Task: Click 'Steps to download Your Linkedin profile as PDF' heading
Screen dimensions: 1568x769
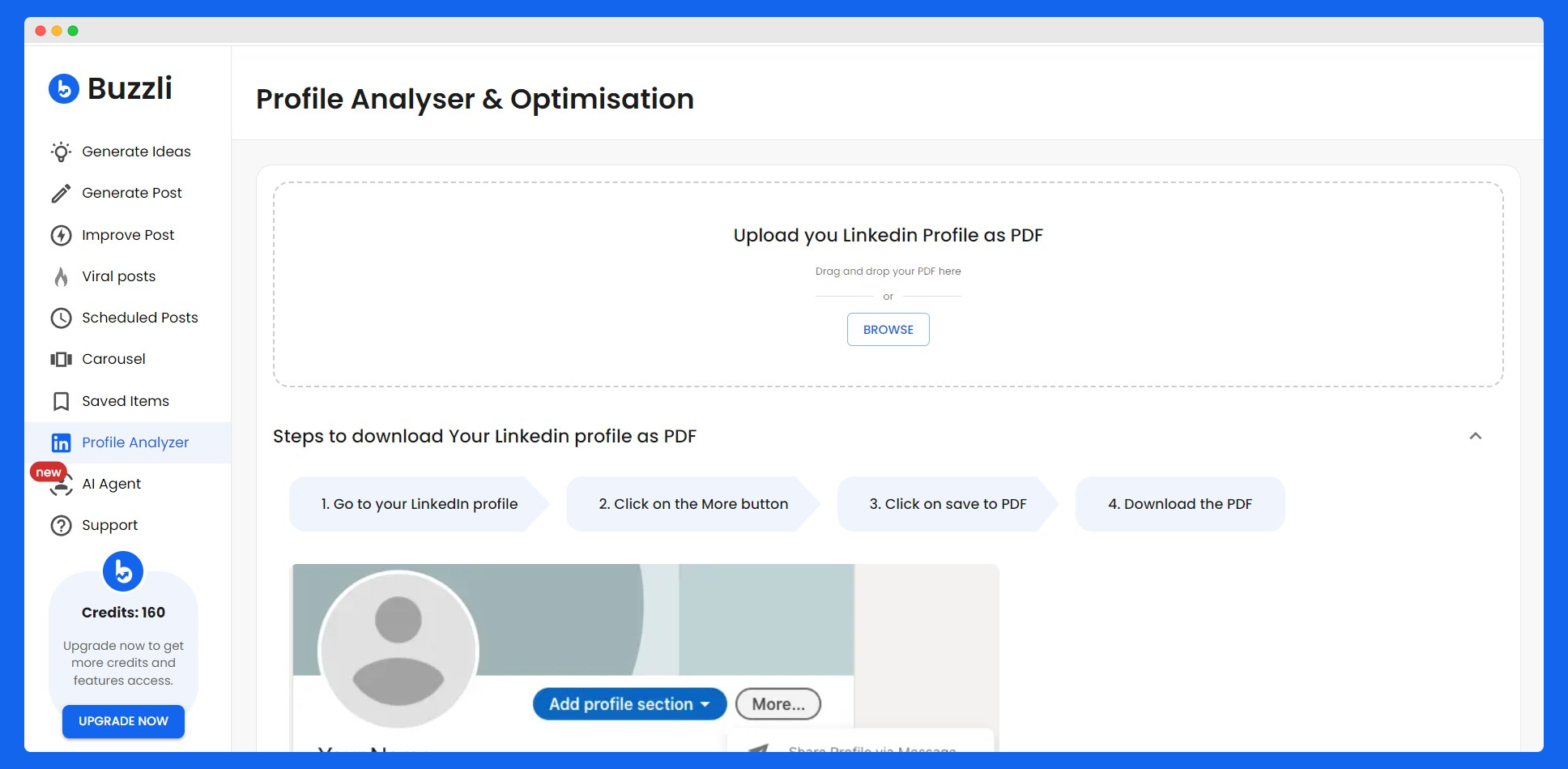Action: 484,436
